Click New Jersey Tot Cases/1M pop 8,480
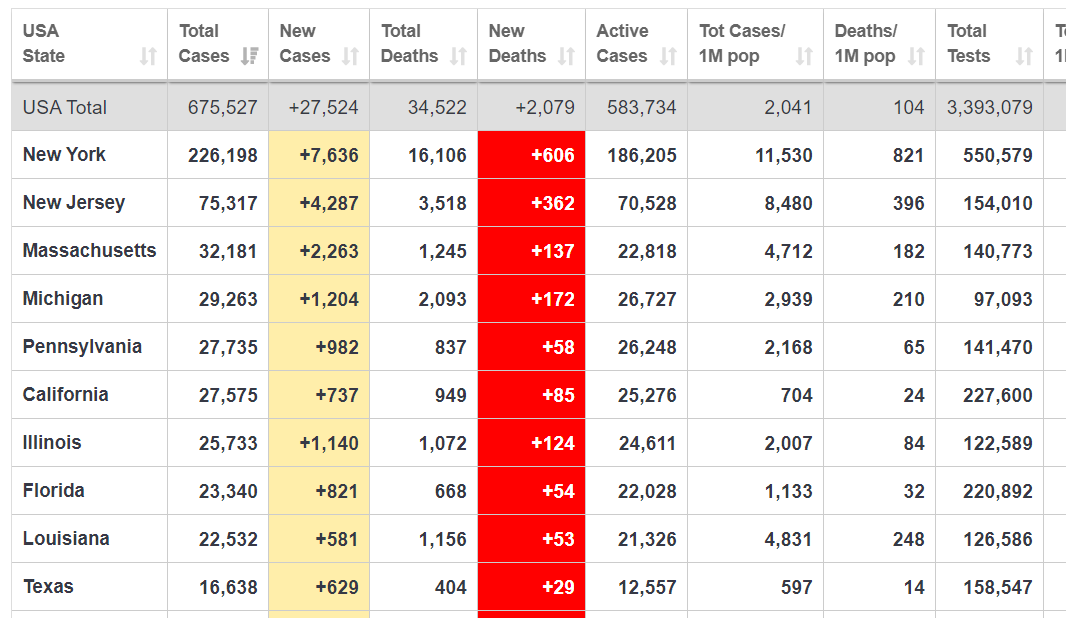This screenshot has width=1066, height=618. [x=789, y=203]
